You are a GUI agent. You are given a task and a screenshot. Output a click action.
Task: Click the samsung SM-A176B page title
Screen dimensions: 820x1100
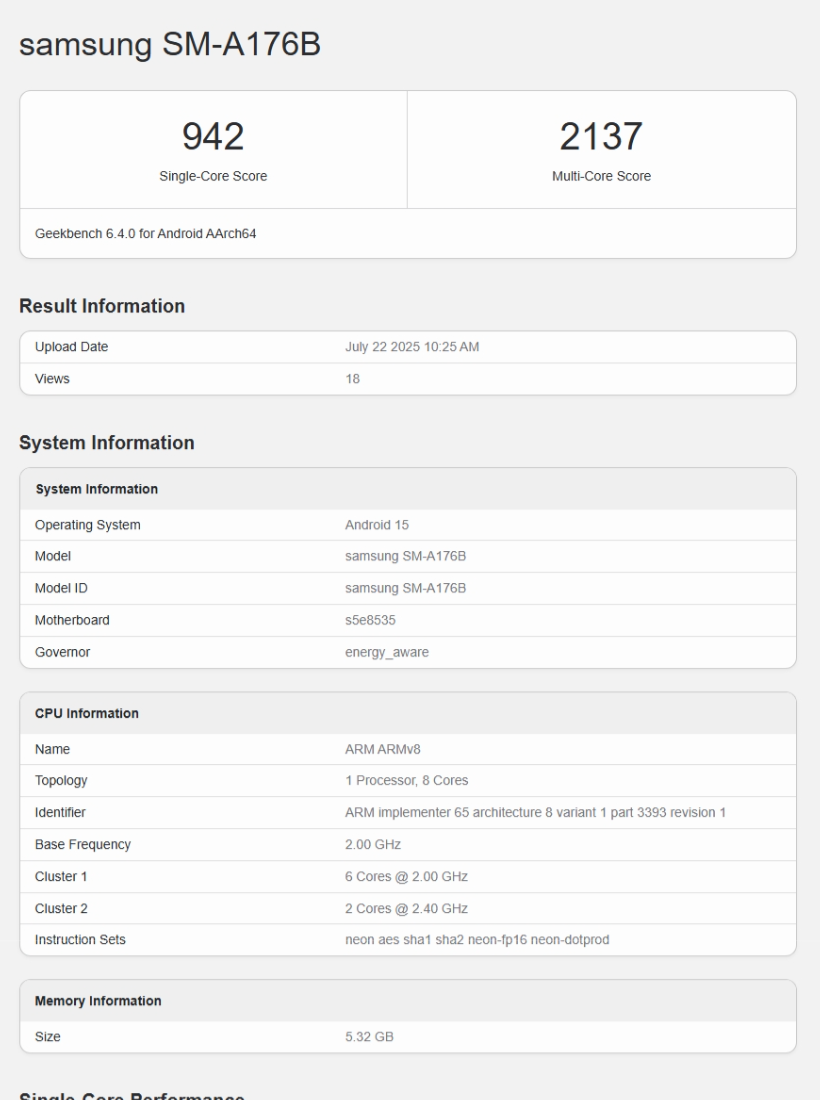tap(170, 46)
